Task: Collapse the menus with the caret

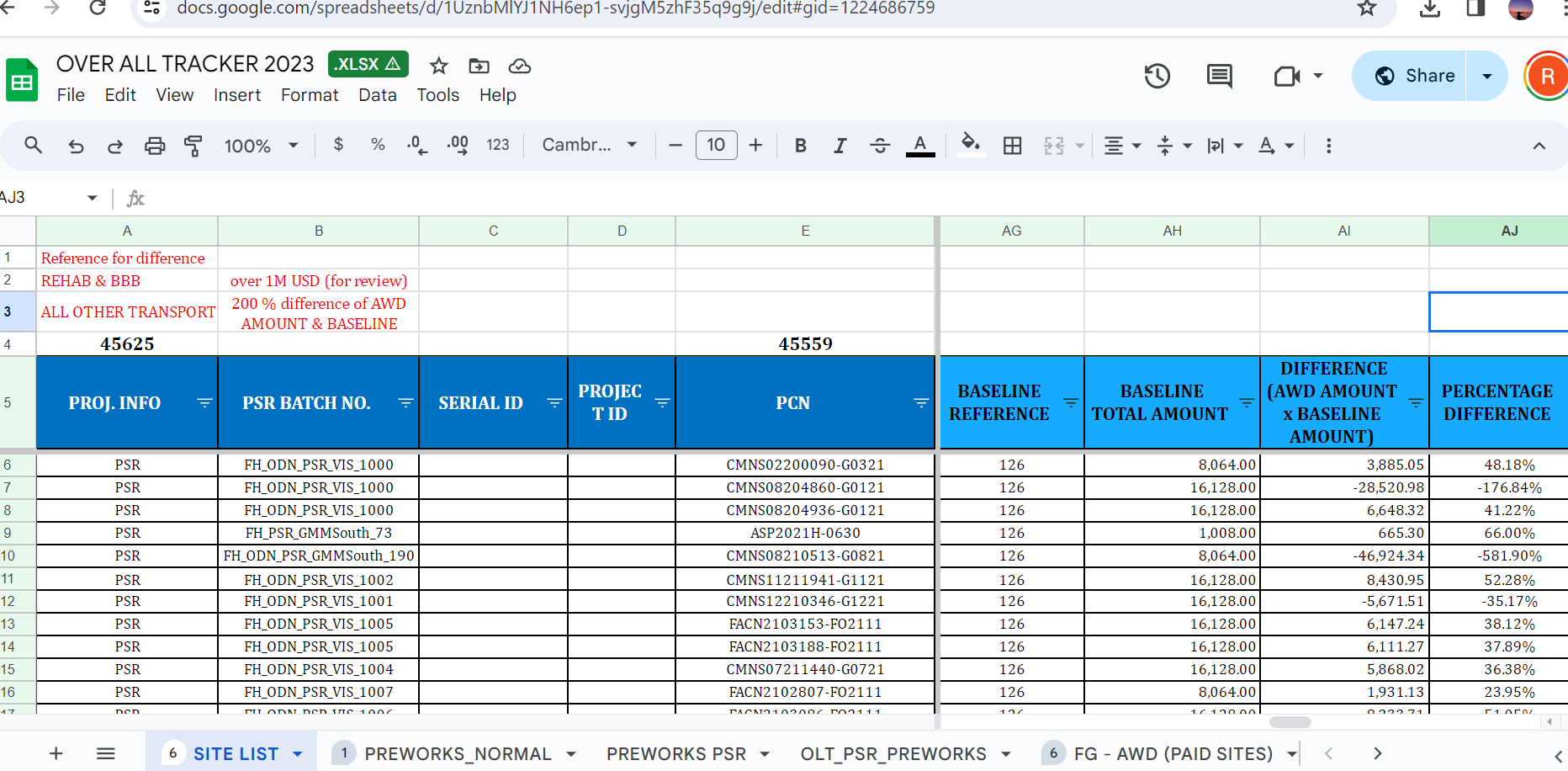Action: point(1539,146)
